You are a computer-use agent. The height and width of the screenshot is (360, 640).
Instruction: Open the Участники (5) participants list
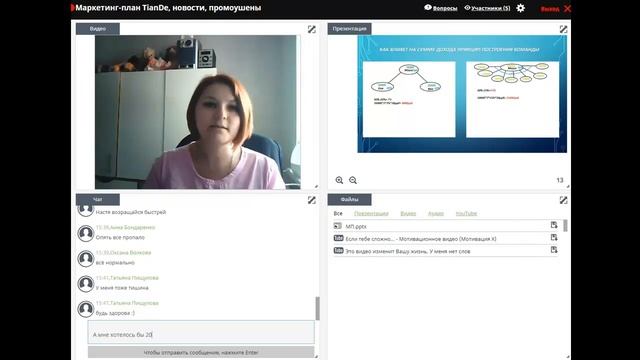(491, 8)
